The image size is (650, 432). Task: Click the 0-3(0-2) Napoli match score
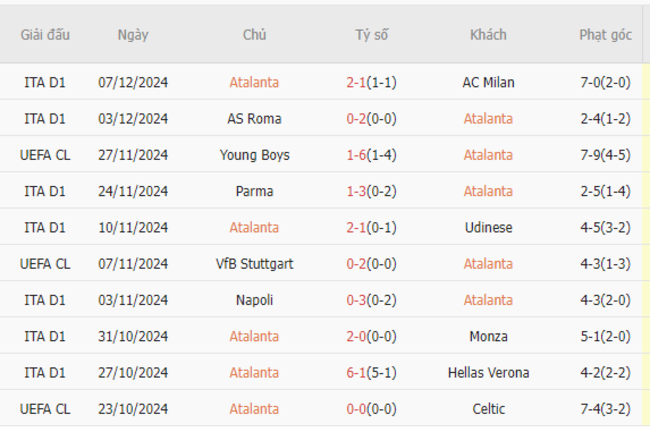coord(371,300)
